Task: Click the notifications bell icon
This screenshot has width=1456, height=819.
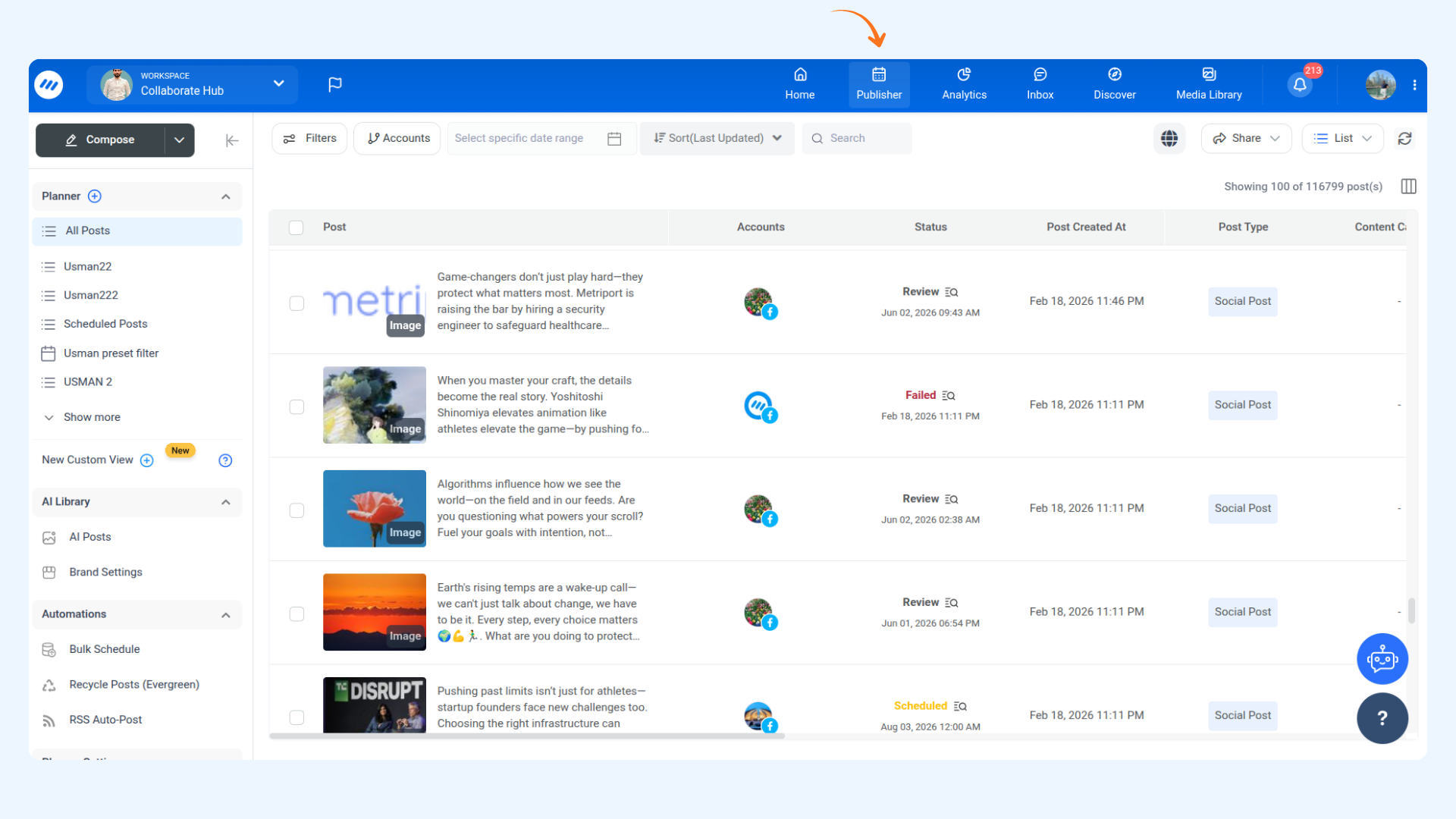Action: pyautogui.click(x=1300, y=85)
